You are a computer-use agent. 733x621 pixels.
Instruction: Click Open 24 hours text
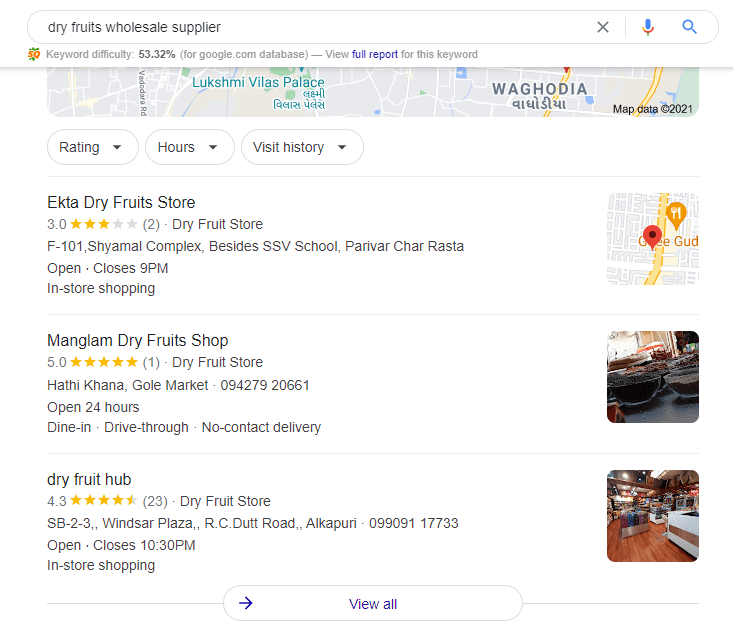pyautogui.click(x=93, y=407)
